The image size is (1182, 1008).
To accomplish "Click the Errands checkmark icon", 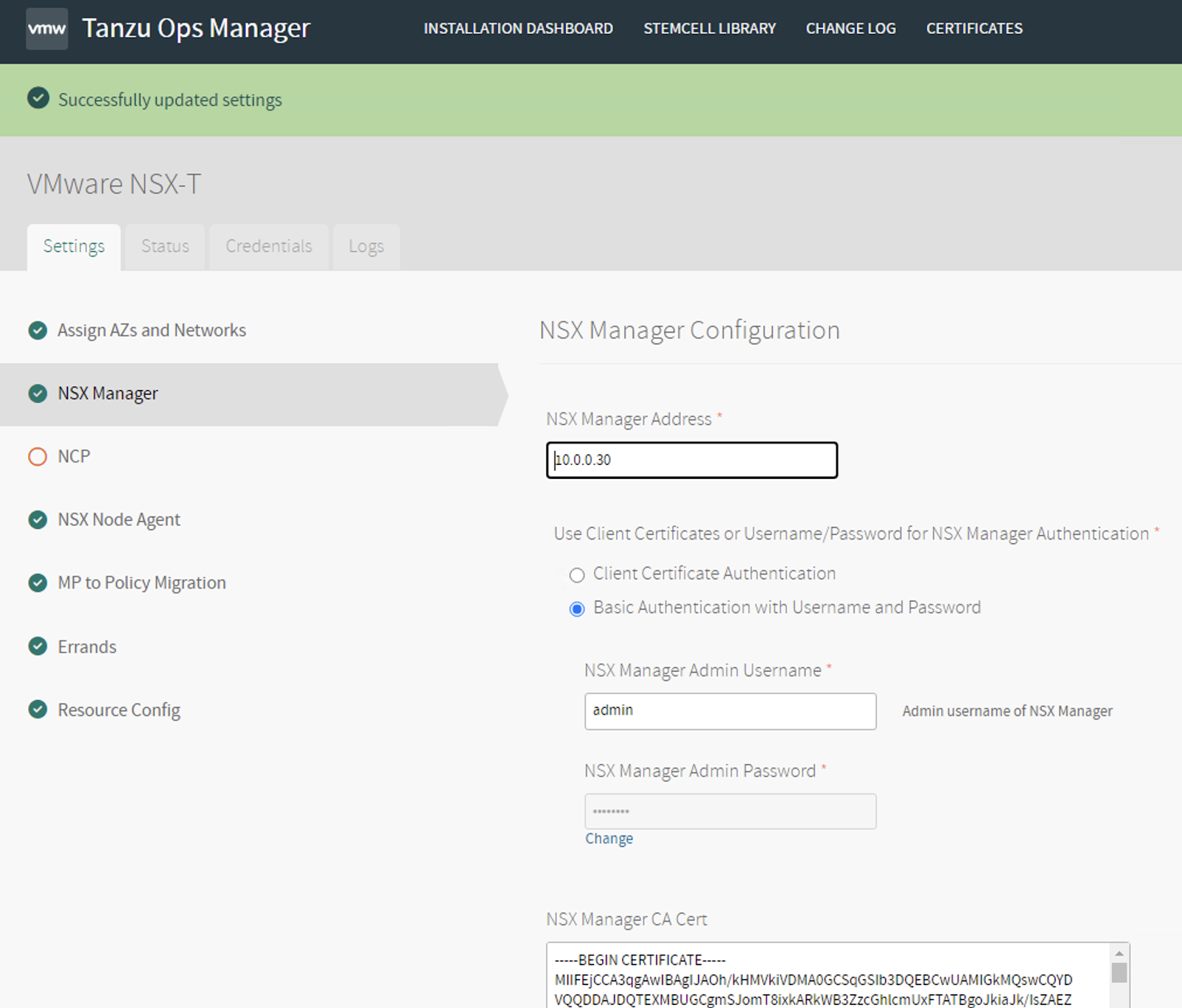I will click(38, 647).
